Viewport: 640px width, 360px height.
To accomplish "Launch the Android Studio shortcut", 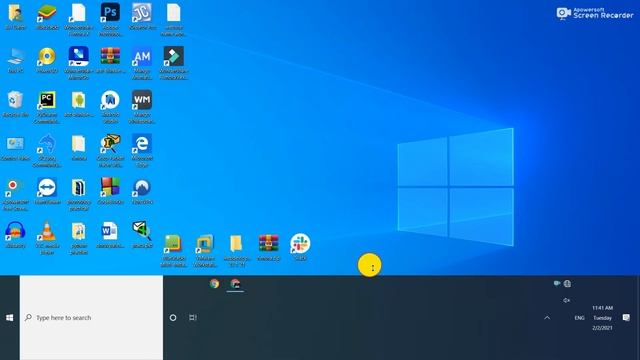I will [110, 107].
